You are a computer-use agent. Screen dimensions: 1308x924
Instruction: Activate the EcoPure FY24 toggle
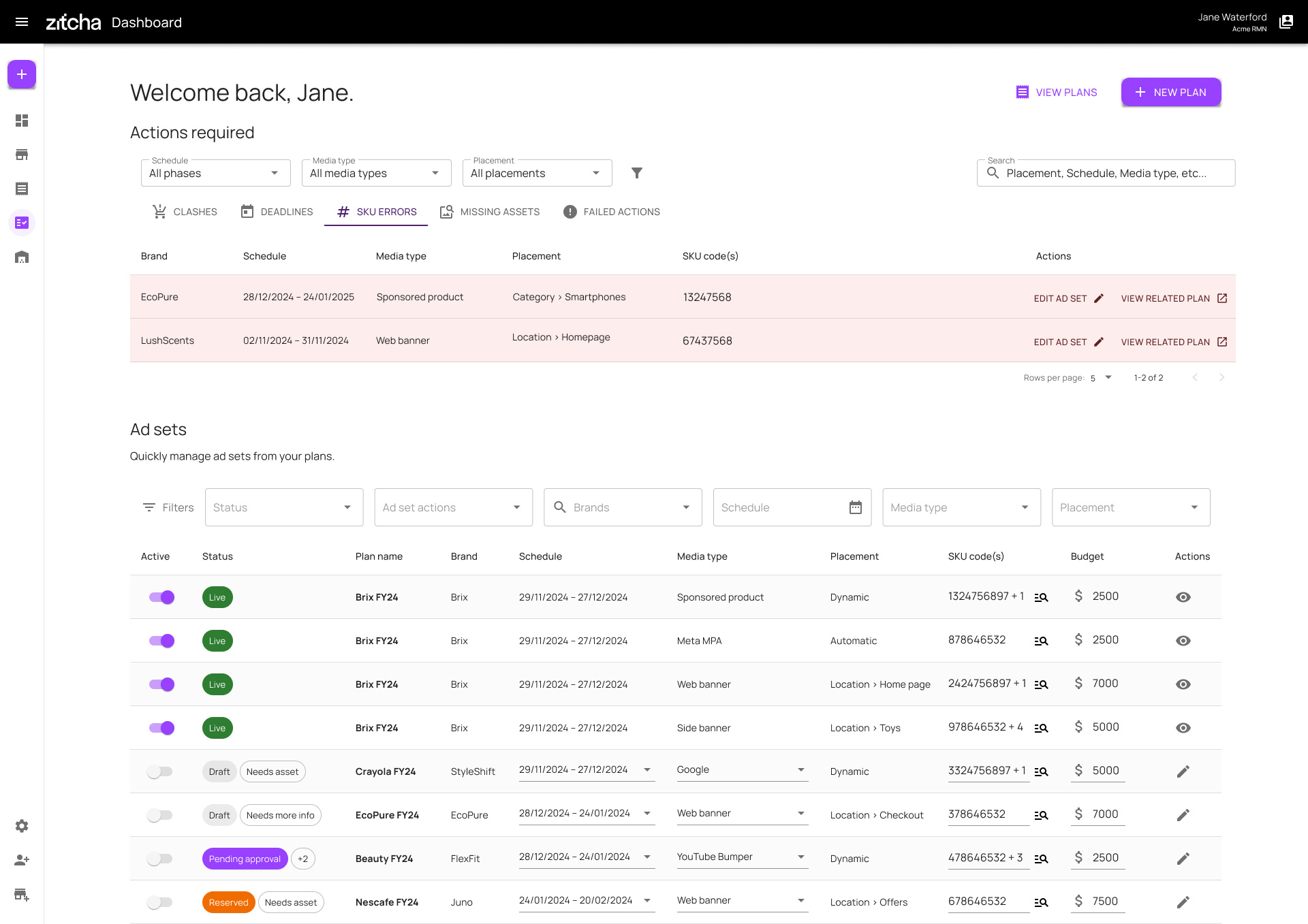coord(160,815)
